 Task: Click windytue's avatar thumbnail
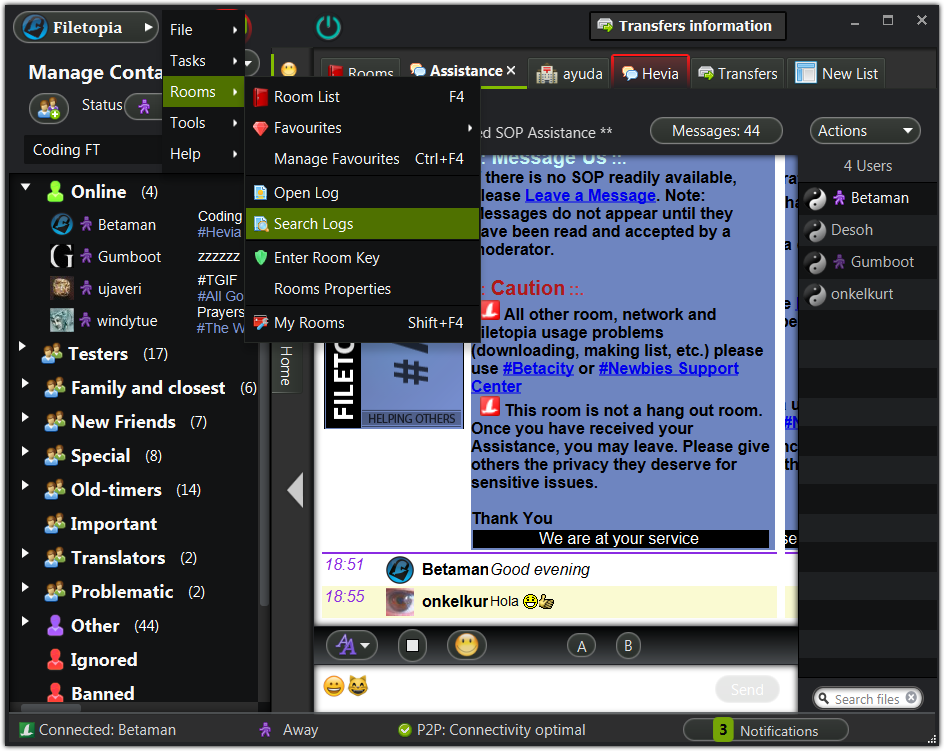tap(61, 320)
